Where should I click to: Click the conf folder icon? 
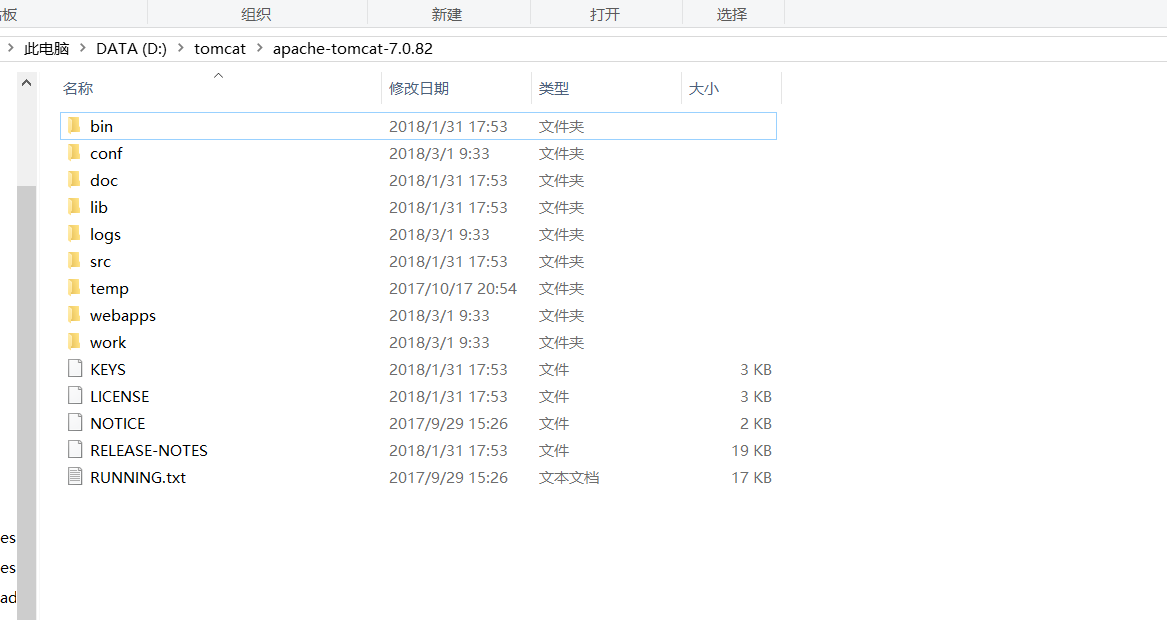[x=74, y=153]
